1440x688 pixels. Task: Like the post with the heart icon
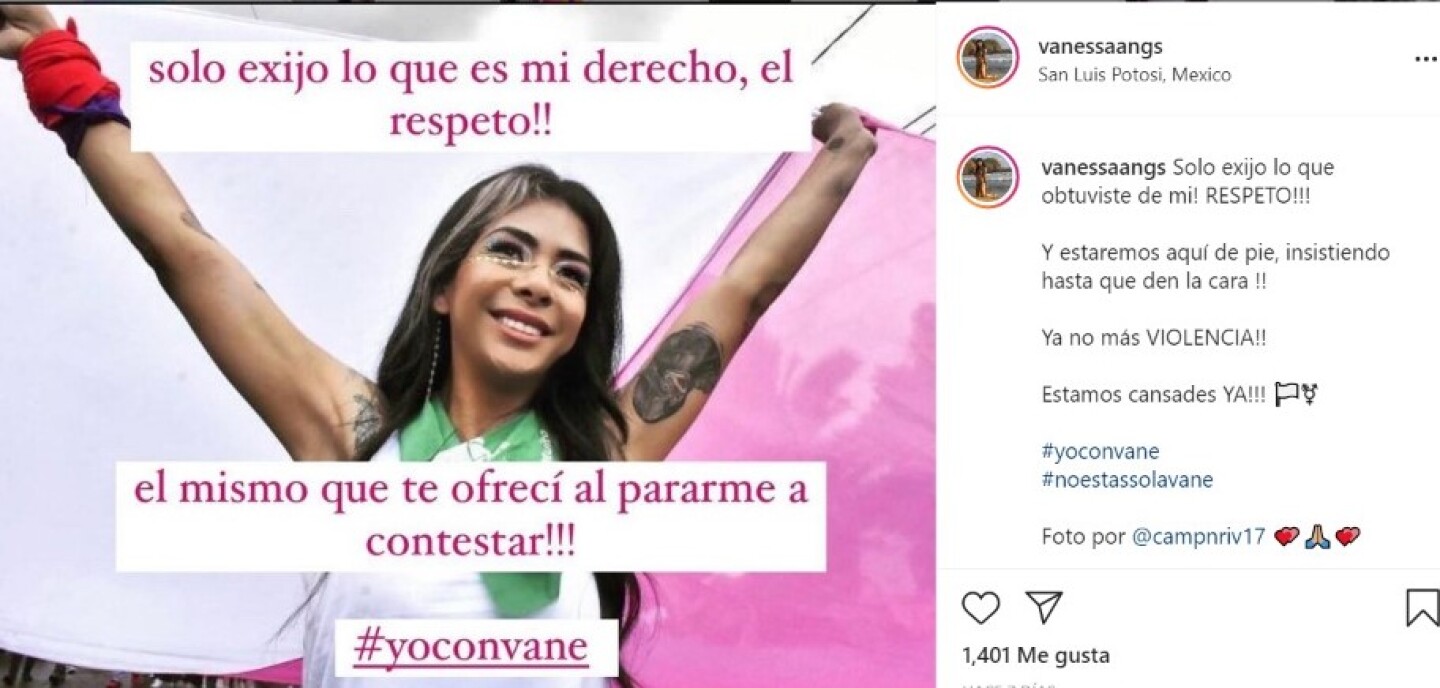[x=981, y=607]
